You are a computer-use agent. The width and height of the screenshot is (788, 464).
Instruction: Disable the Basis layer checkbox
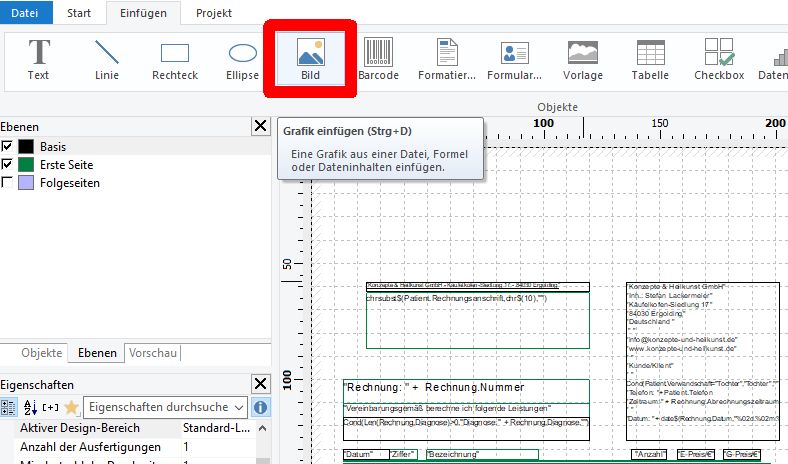pos(8,147)
